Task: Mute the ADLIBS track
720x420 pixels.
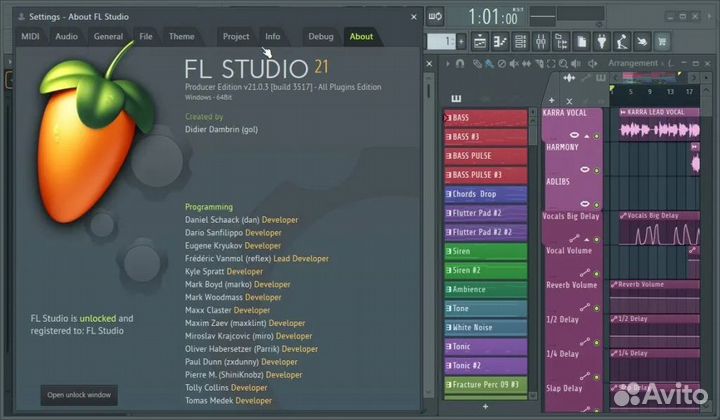Action: click(x=596, y=205)
